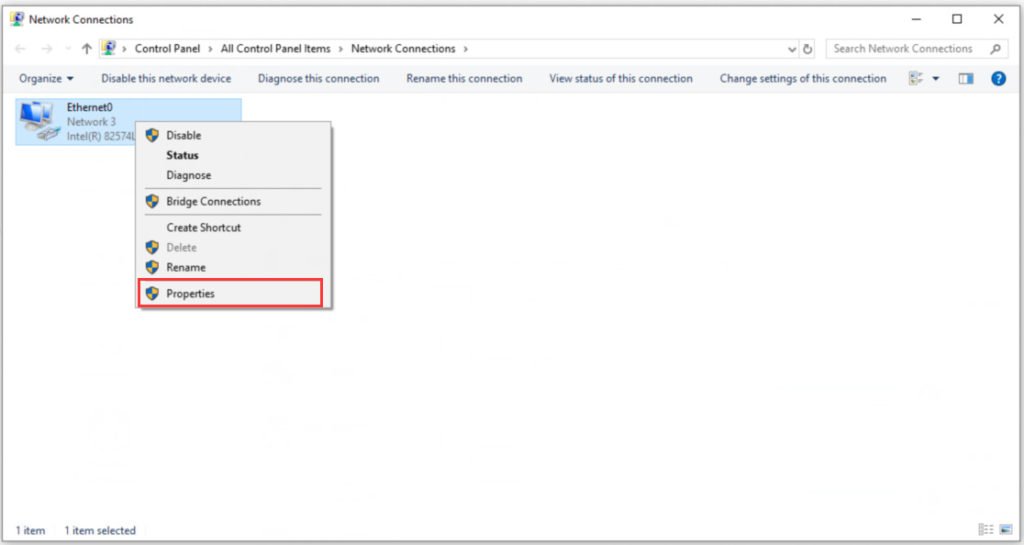Screen dimensions: 1024x545
Task: Open the Organize dropdown
Action: click(x=46, y=78)
